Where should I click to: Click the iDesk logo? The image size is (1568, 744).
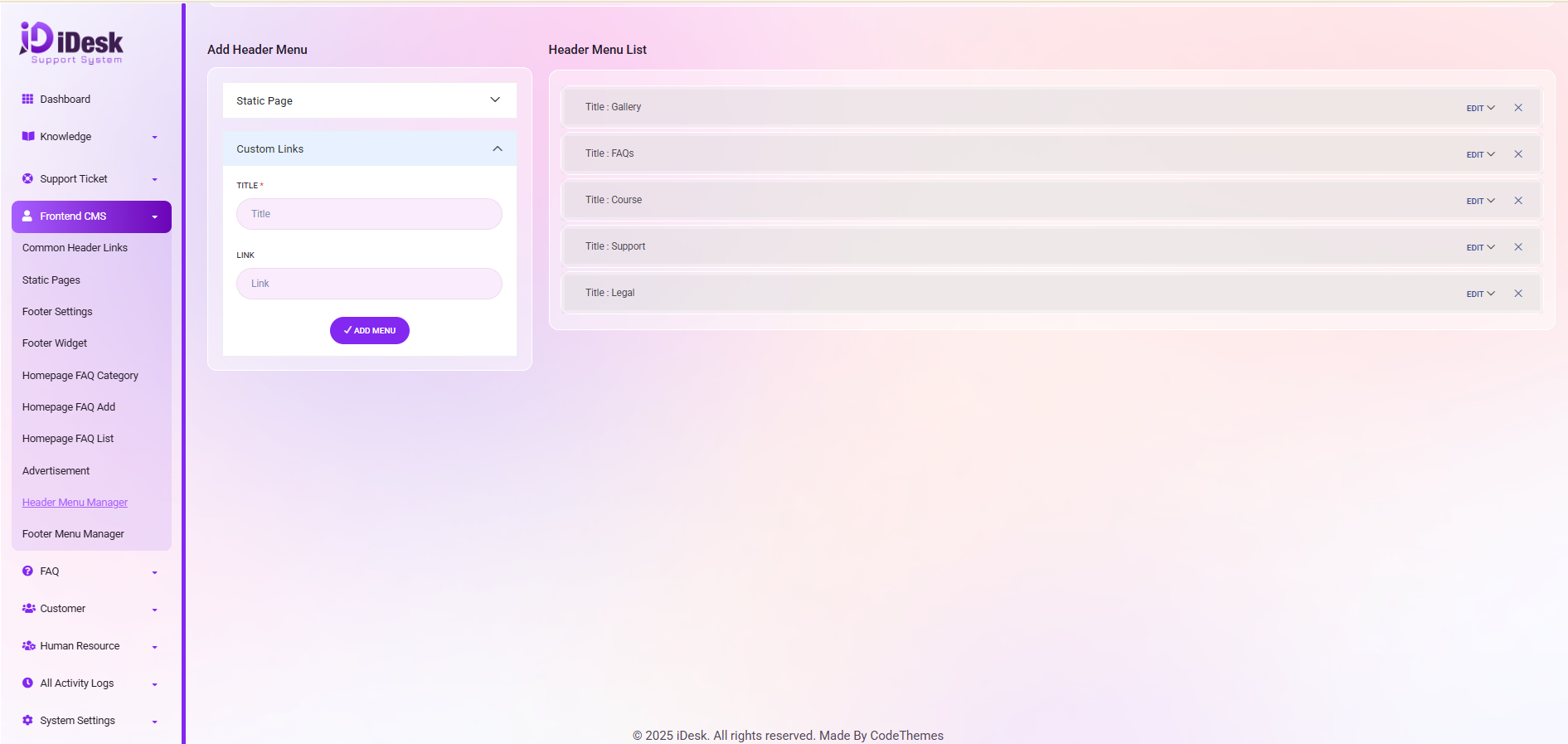coord(71,42)
